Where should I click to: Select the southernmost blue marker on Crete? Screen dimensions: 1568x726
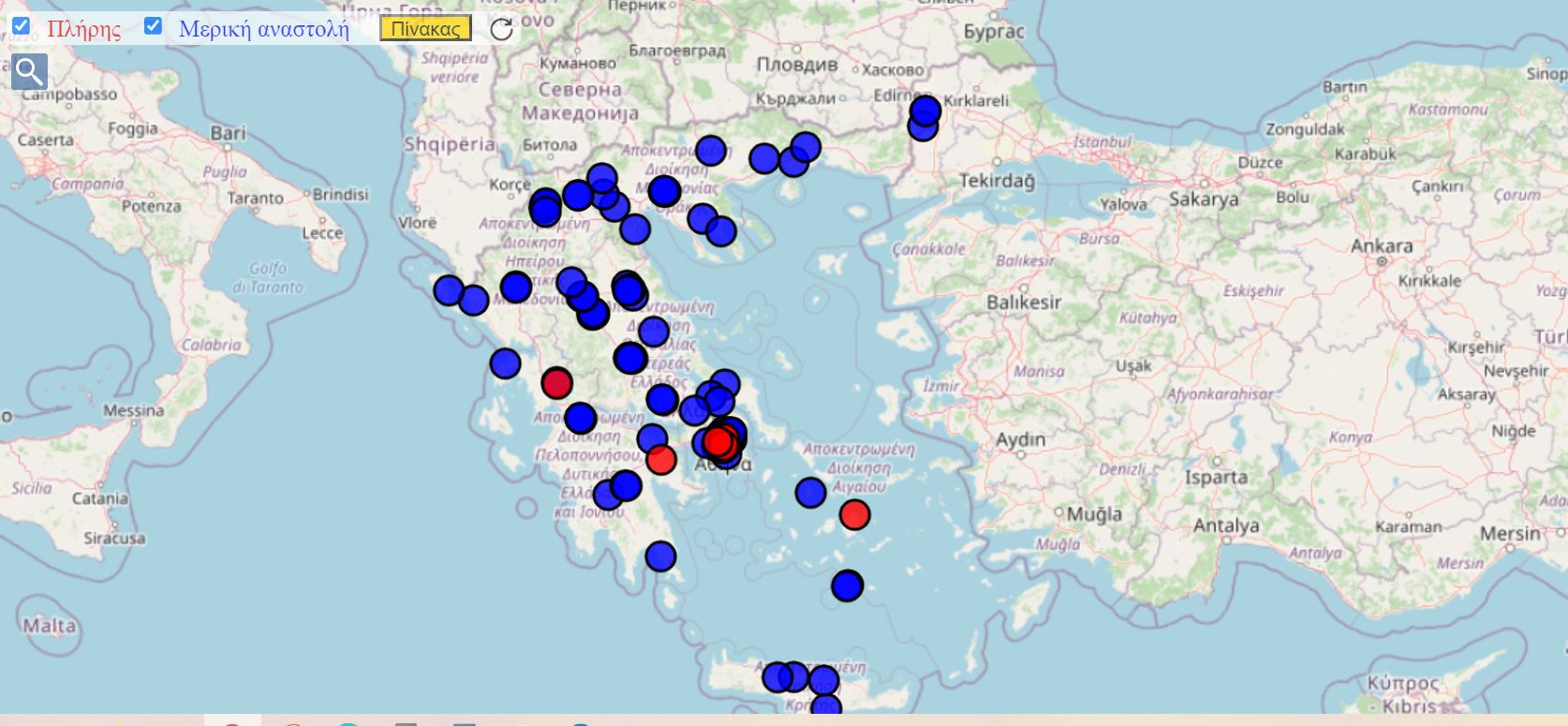point(825,707)
